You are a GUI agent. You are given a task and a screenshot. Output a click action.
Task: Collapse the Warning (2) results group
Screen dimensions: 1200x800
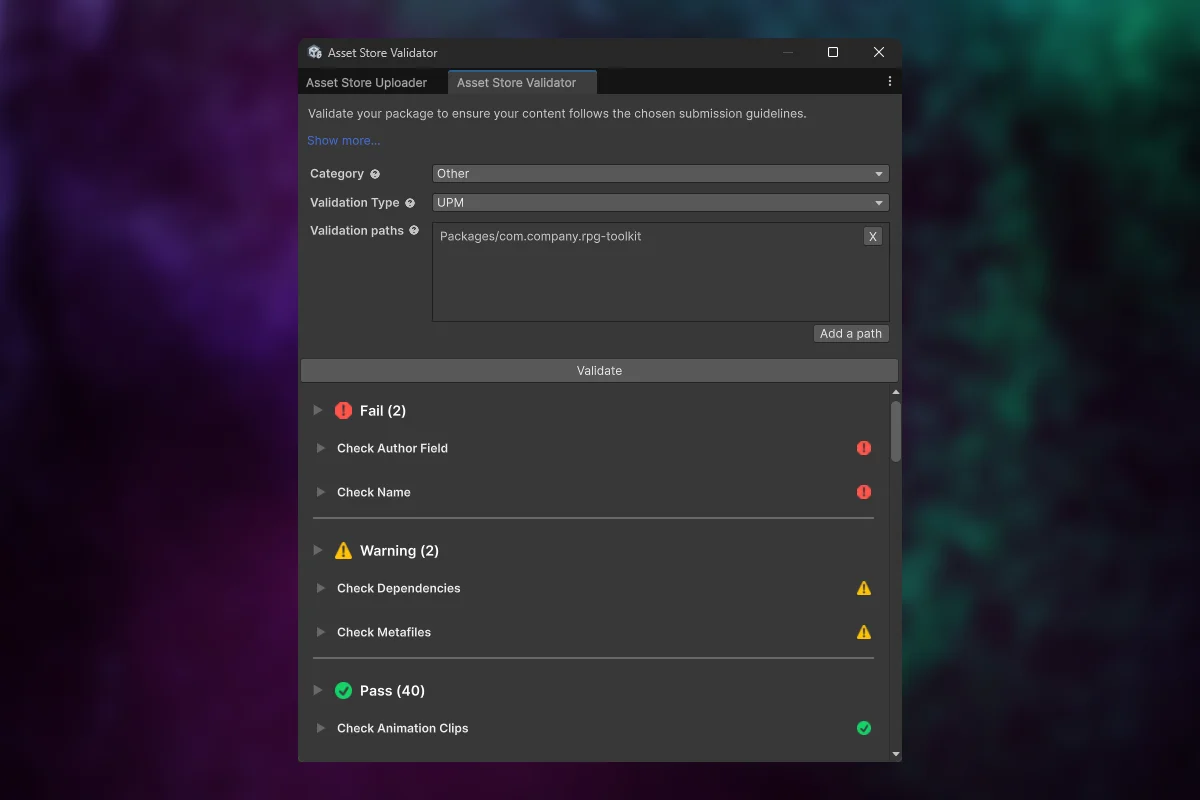318,550
